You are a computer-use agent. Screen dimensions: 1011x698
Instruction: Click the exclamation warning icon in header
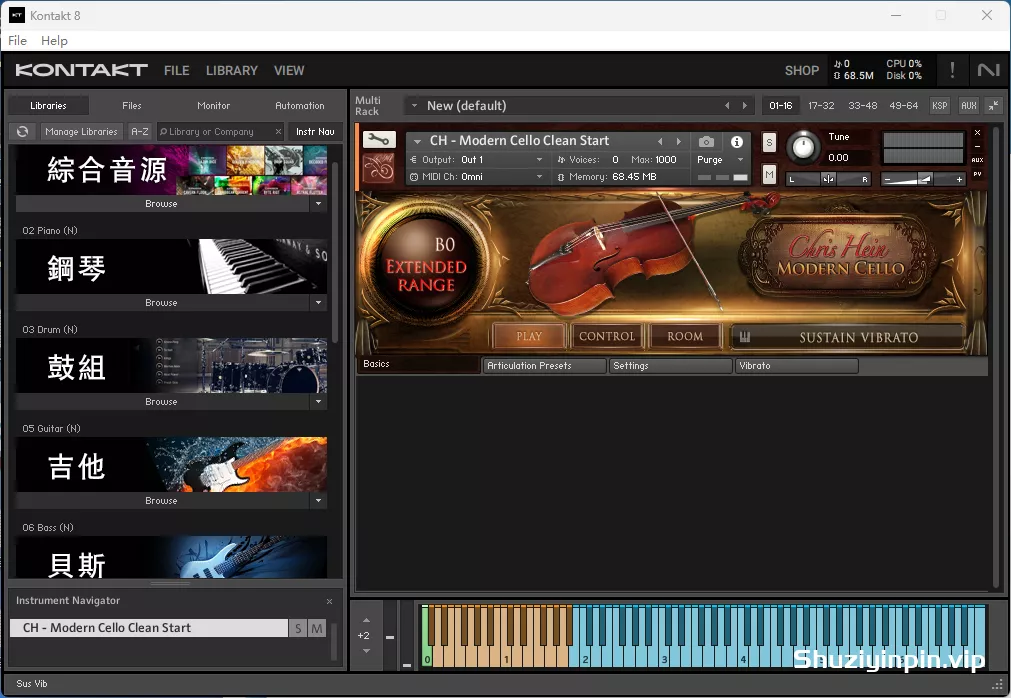coord(952,70)
